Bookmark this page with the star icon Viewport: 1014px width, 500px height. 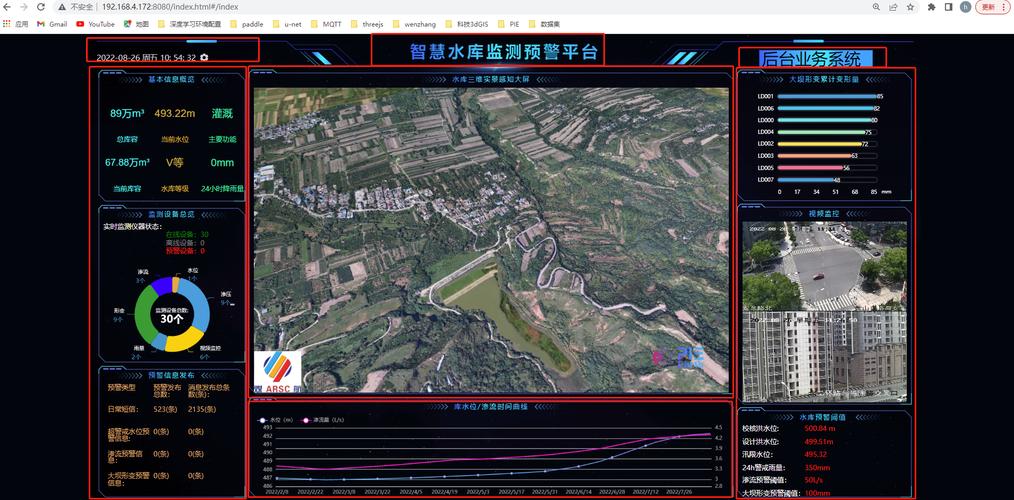(x=910, y=6)
